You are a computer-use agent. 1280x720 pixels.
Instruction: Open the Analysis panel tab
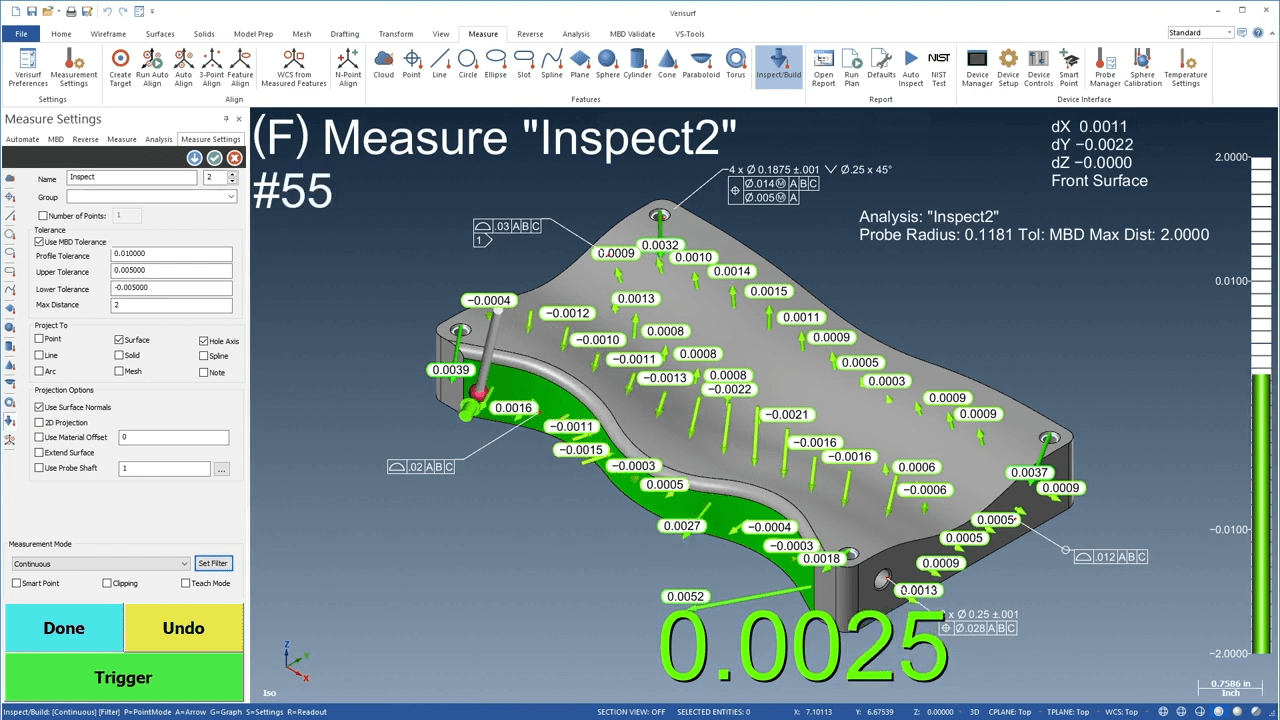click(158, 139)
